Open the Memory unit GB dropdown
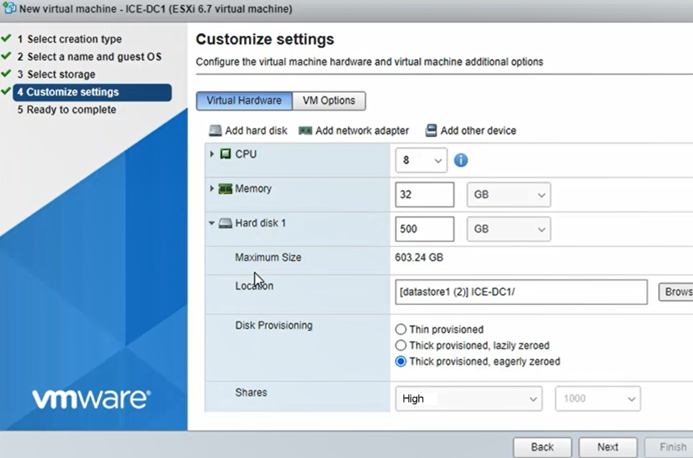 pyautogui.click(x=509, y=195)
